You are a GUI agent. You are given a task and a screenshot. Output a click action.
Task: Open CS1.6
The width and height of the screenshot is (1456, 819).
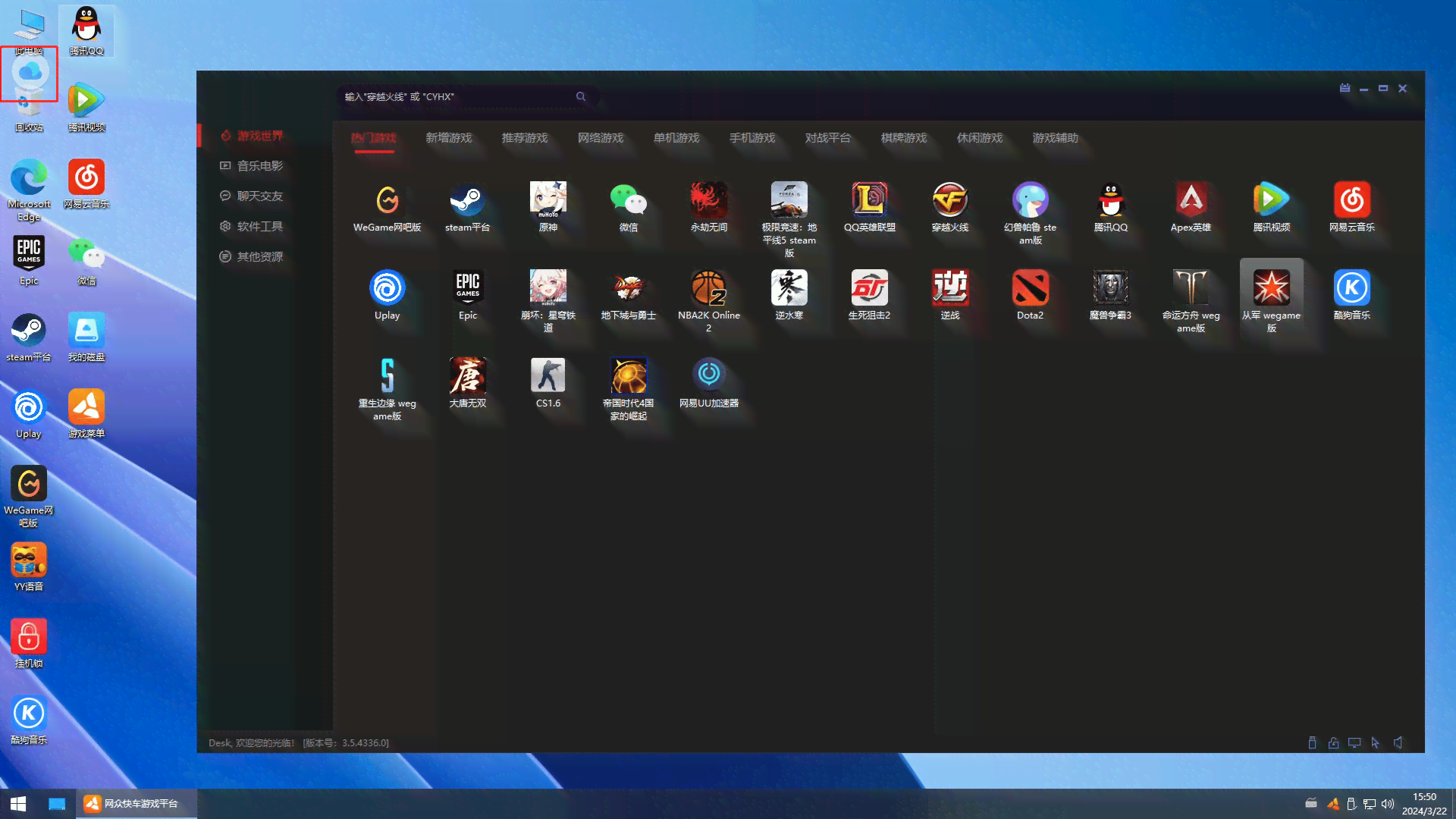pos(548,383)
